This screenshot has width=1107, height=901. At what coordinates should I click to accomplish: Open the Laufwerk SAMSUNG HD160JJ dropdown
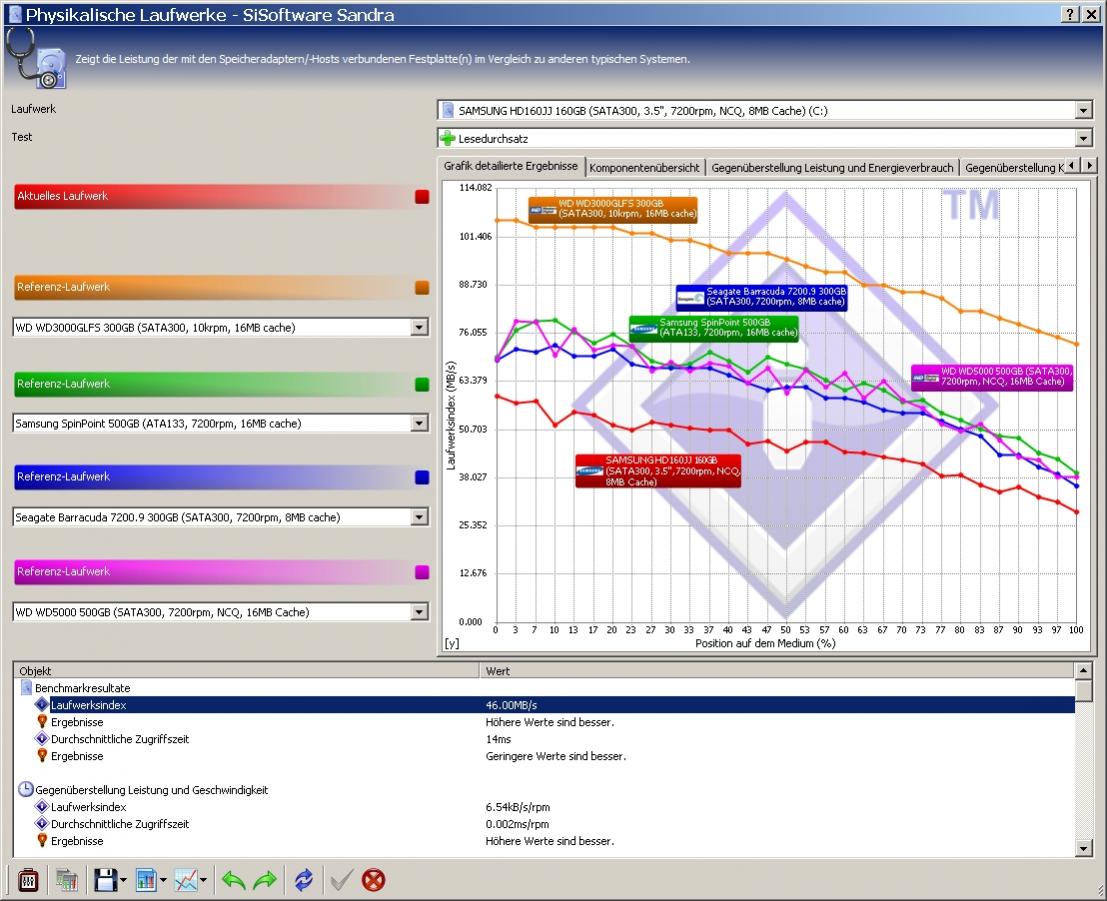point(1084,110)
